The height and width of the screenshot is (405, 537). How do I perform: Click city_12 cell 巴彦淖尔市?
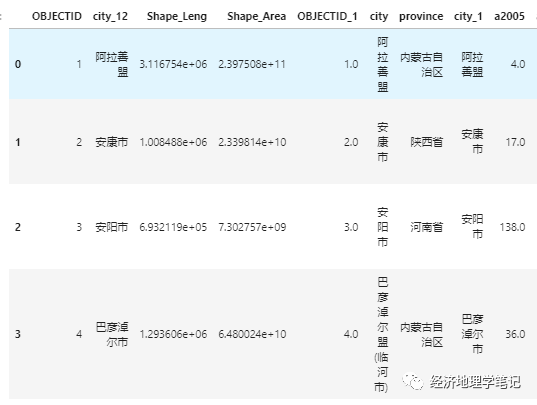tap(112, 334)
